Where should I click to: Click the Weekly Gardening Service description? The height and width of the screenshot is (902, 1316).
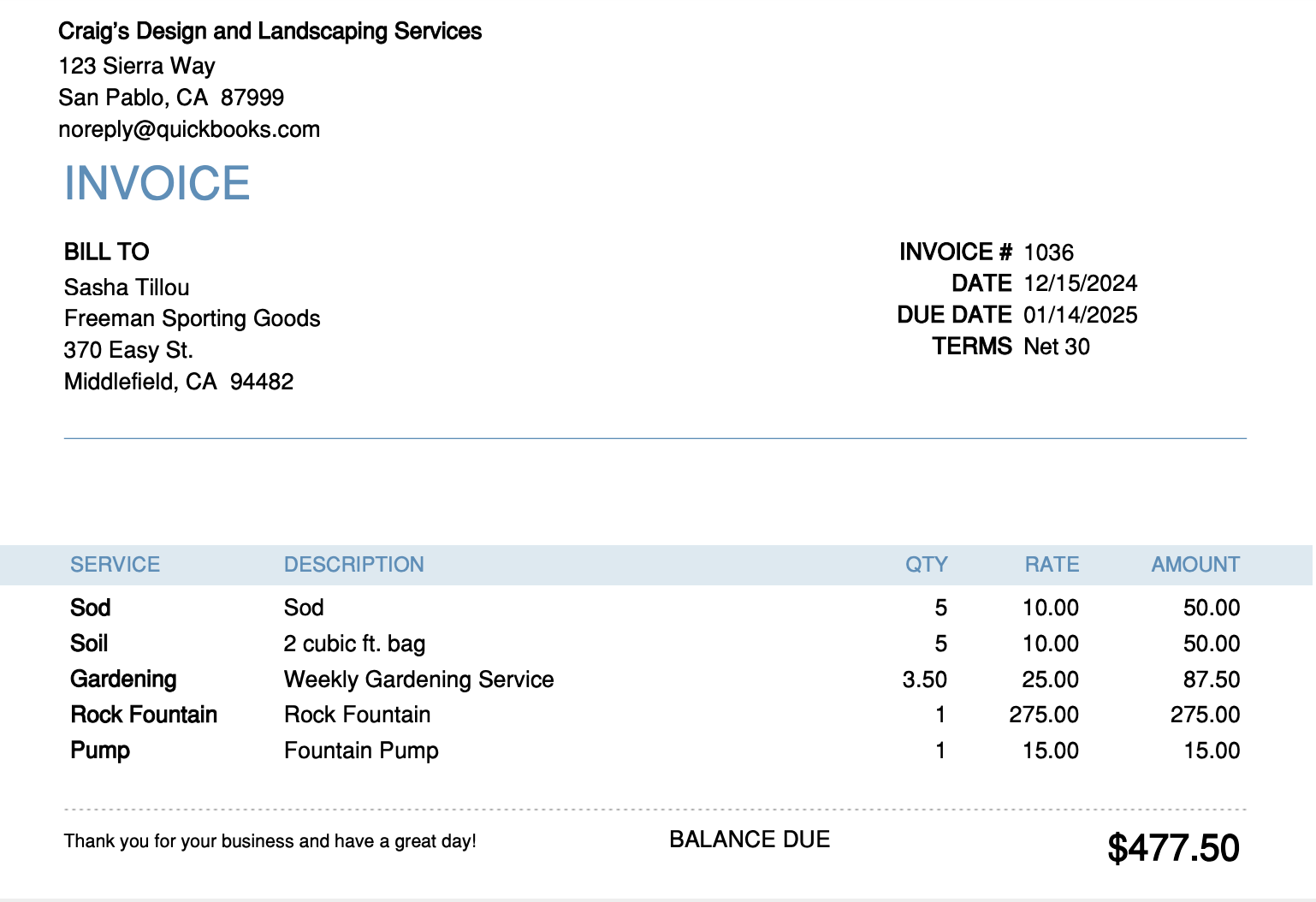(x=418, y=679)
